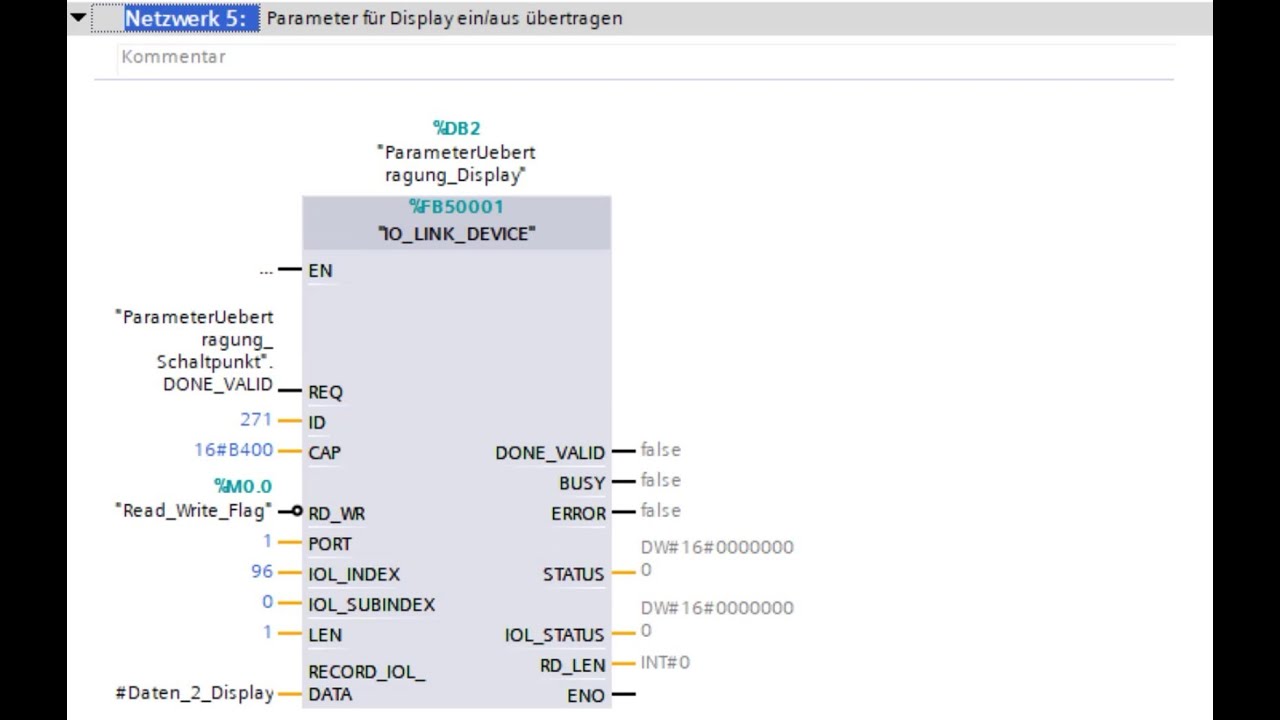Click the STATUS output label
1280x720 pixels.
coord(574,575)
